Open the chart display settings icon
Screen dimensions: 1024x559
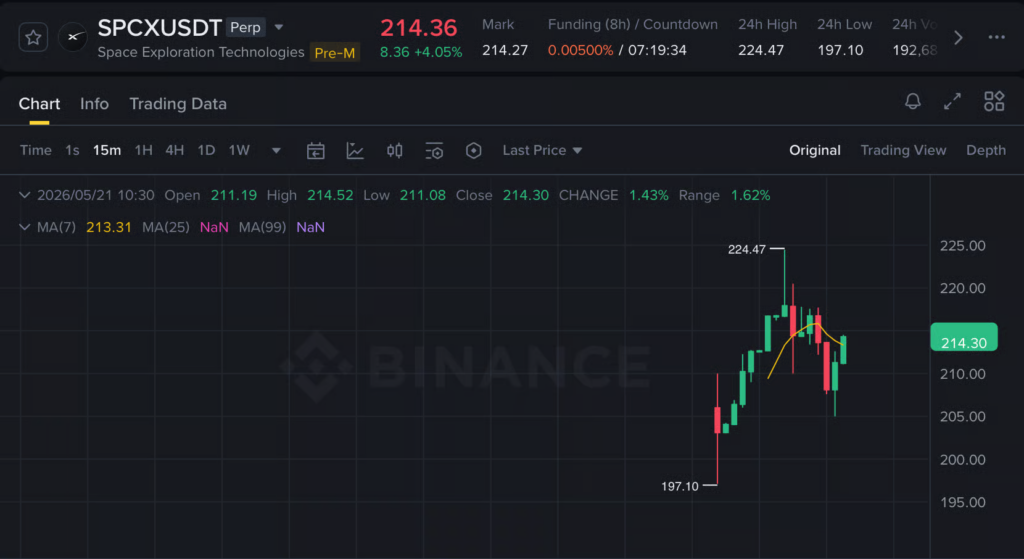point(434,151)
